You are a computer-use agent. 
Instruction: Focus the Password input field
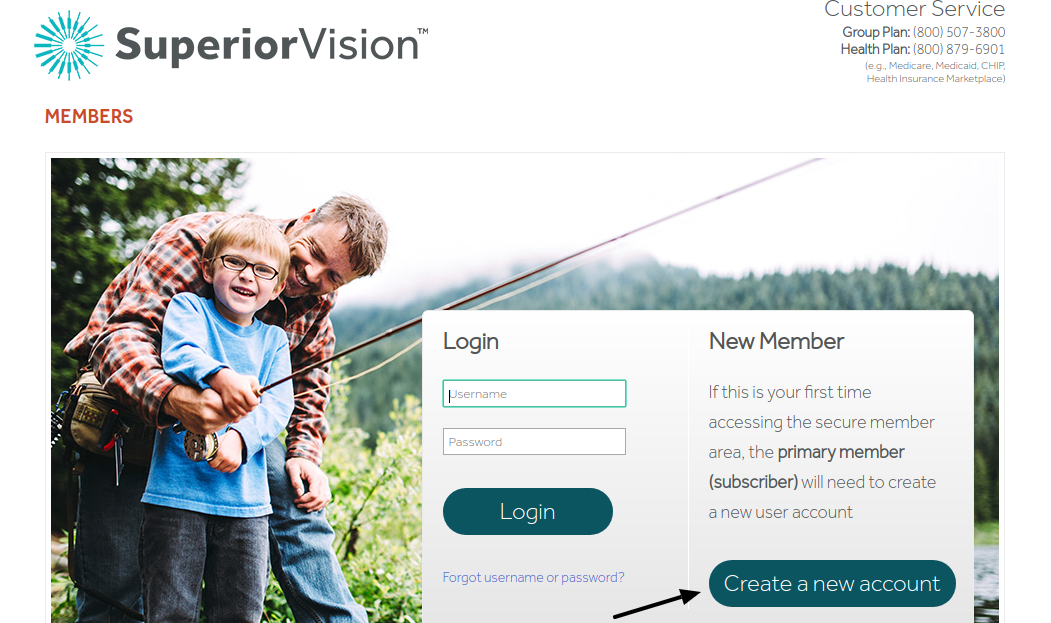coord(534,442)
